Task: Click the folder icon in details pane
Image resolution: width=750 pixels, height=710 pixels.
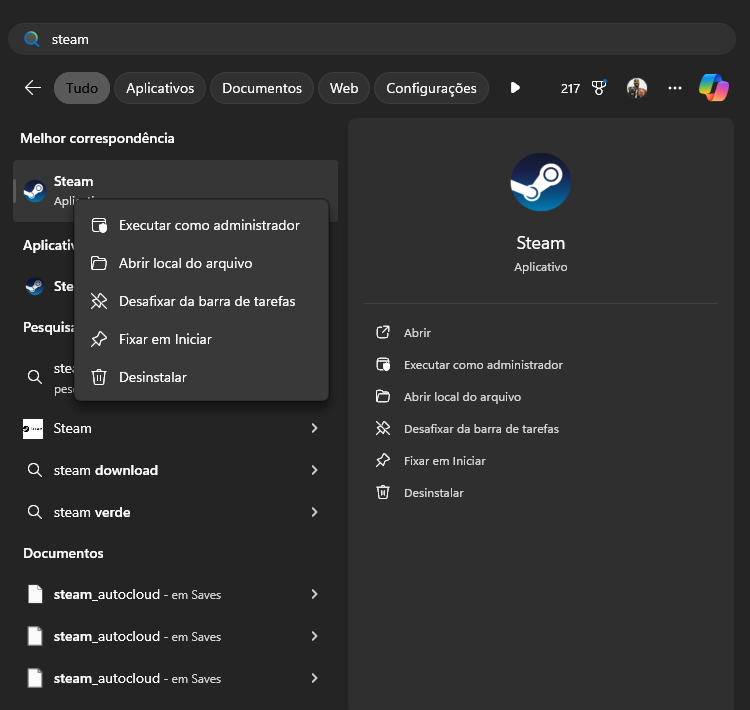Action: (x=383, y=396)
